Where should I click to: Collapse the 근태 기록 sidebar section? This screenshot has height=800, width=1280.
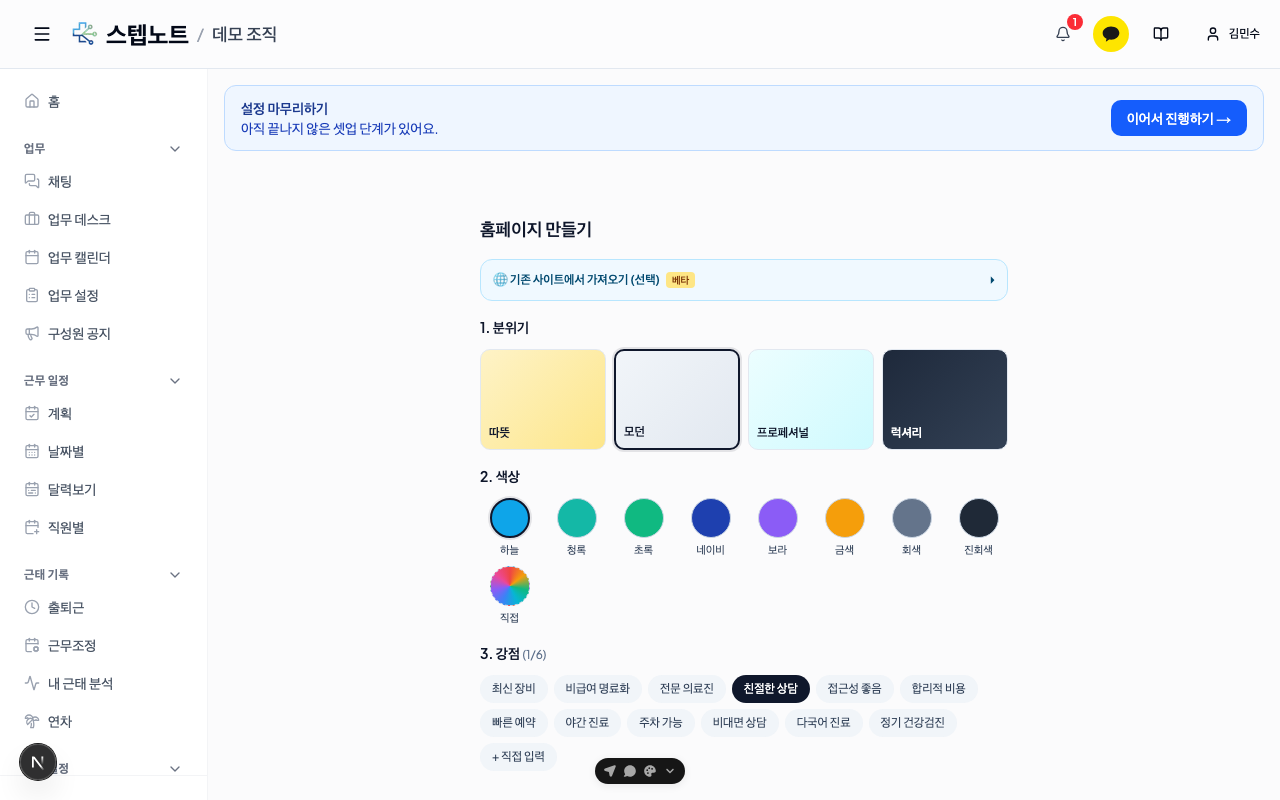(175, 575)
